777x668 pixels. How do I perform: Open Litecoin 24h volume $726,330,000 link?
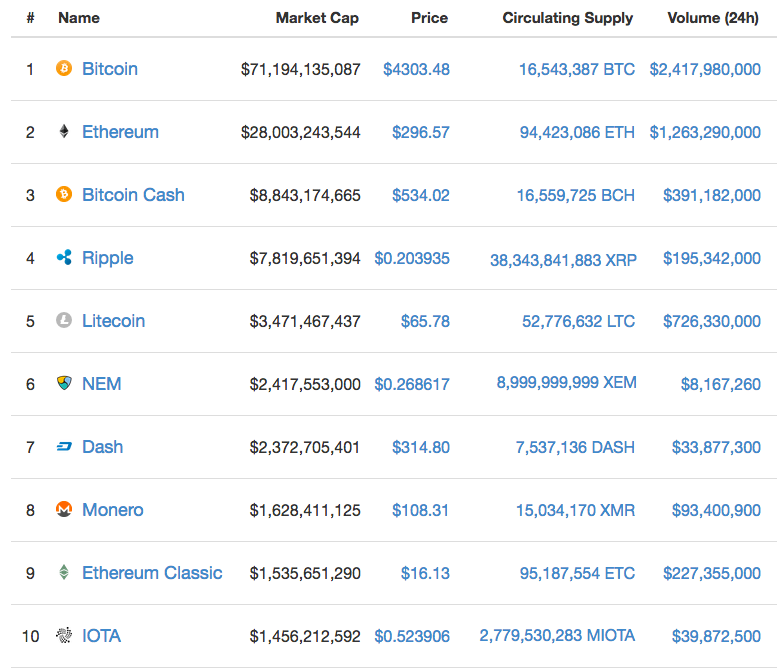[x=712, y=321]
